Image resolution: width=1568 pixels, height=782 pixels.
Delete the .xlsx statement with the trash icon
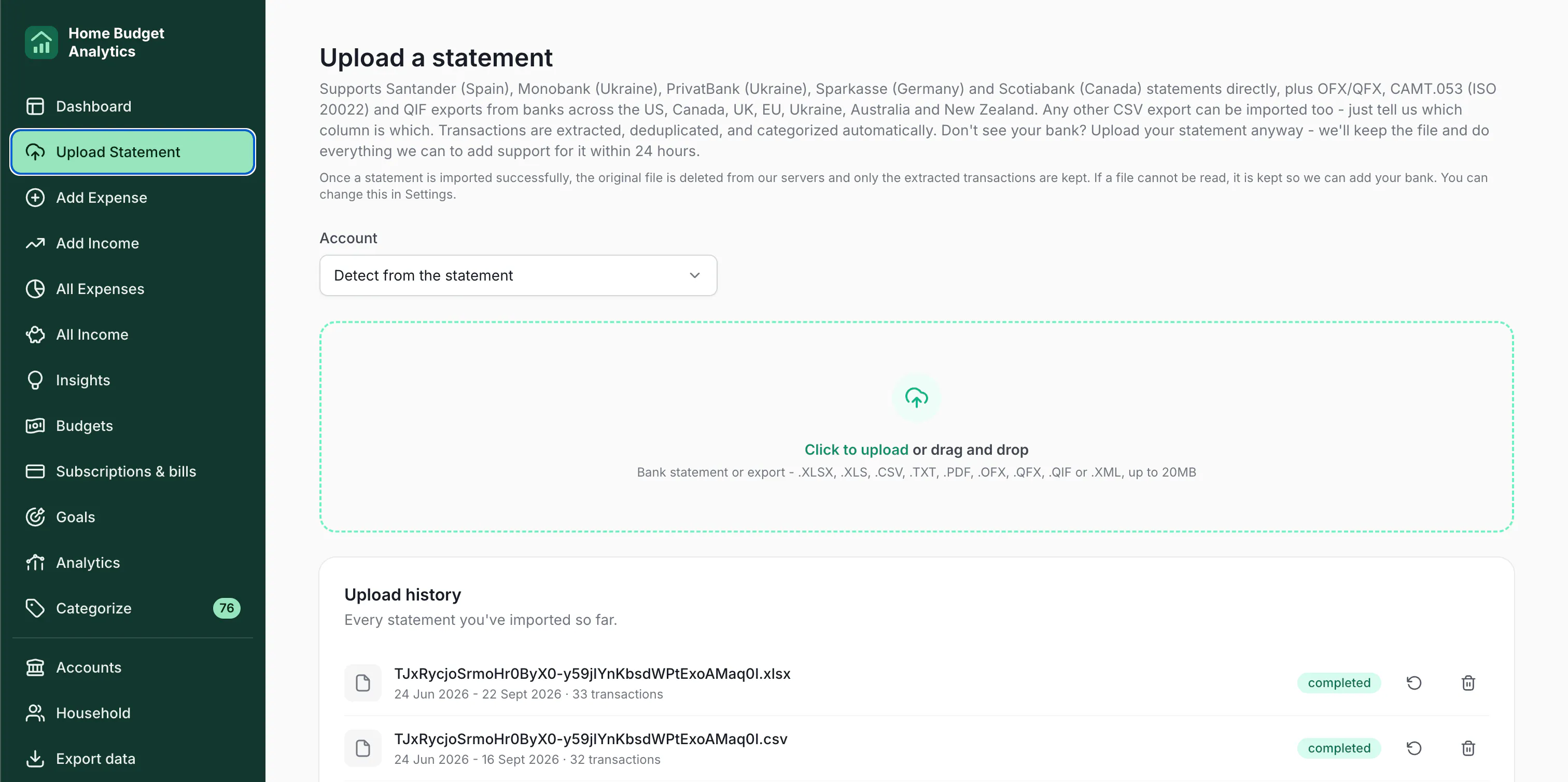coord(1468,683)
